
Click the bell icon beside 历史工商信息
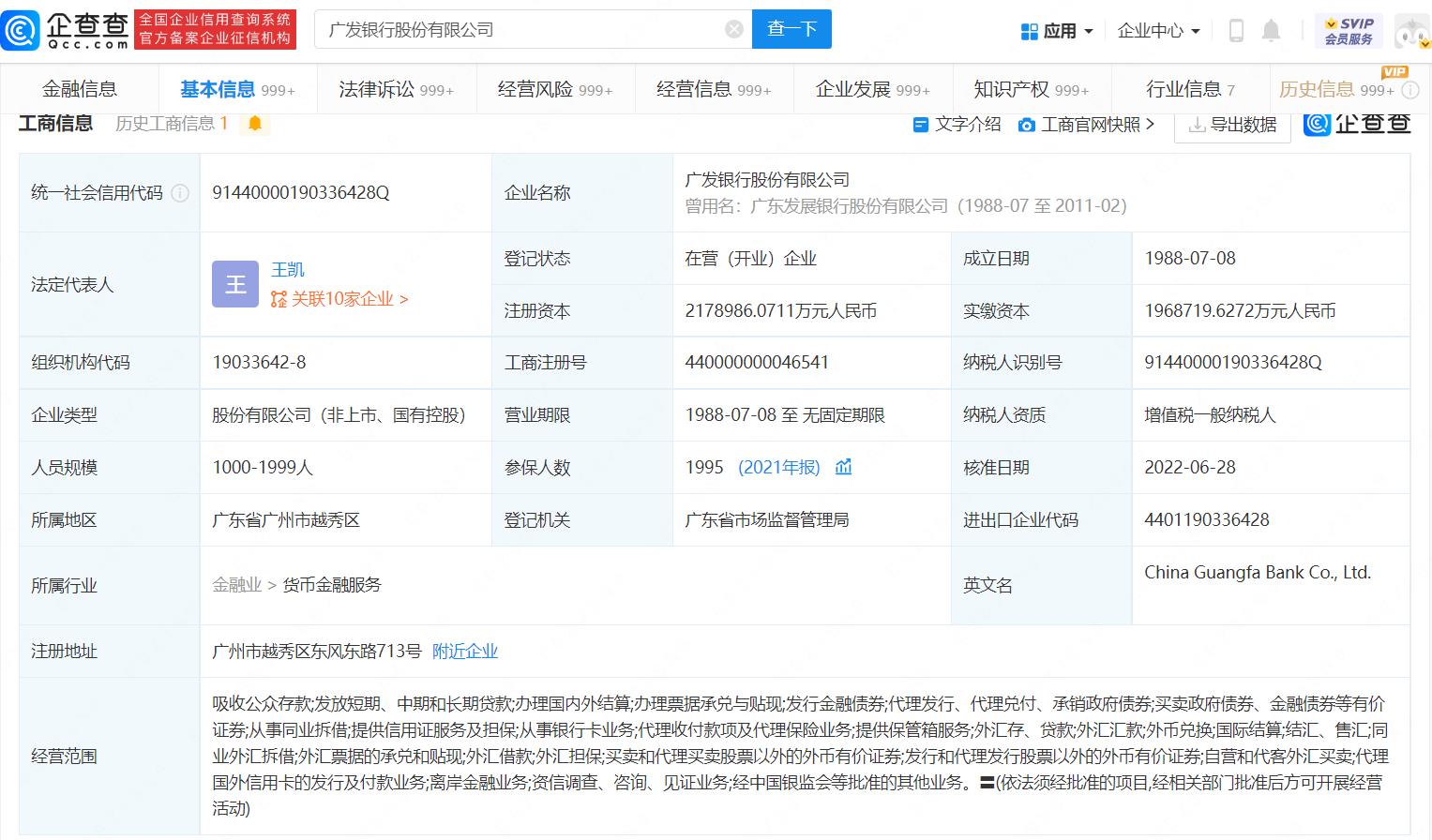(x=254, y=124)
